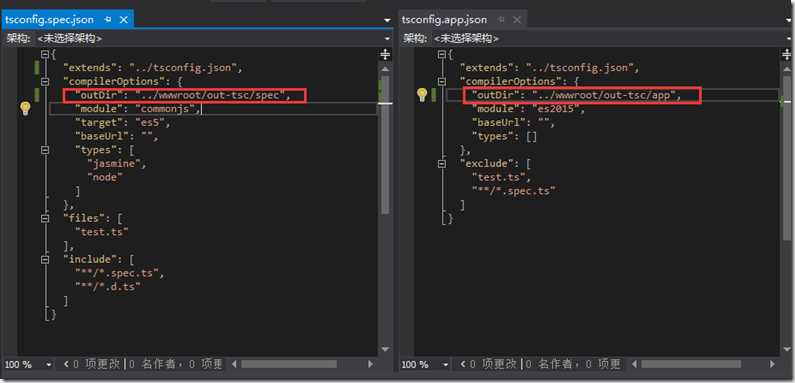This screenshot has width=795, height=383.
Task: Click the "extends" line in tsconfig.spec.json
Action: tap(154, 67)
